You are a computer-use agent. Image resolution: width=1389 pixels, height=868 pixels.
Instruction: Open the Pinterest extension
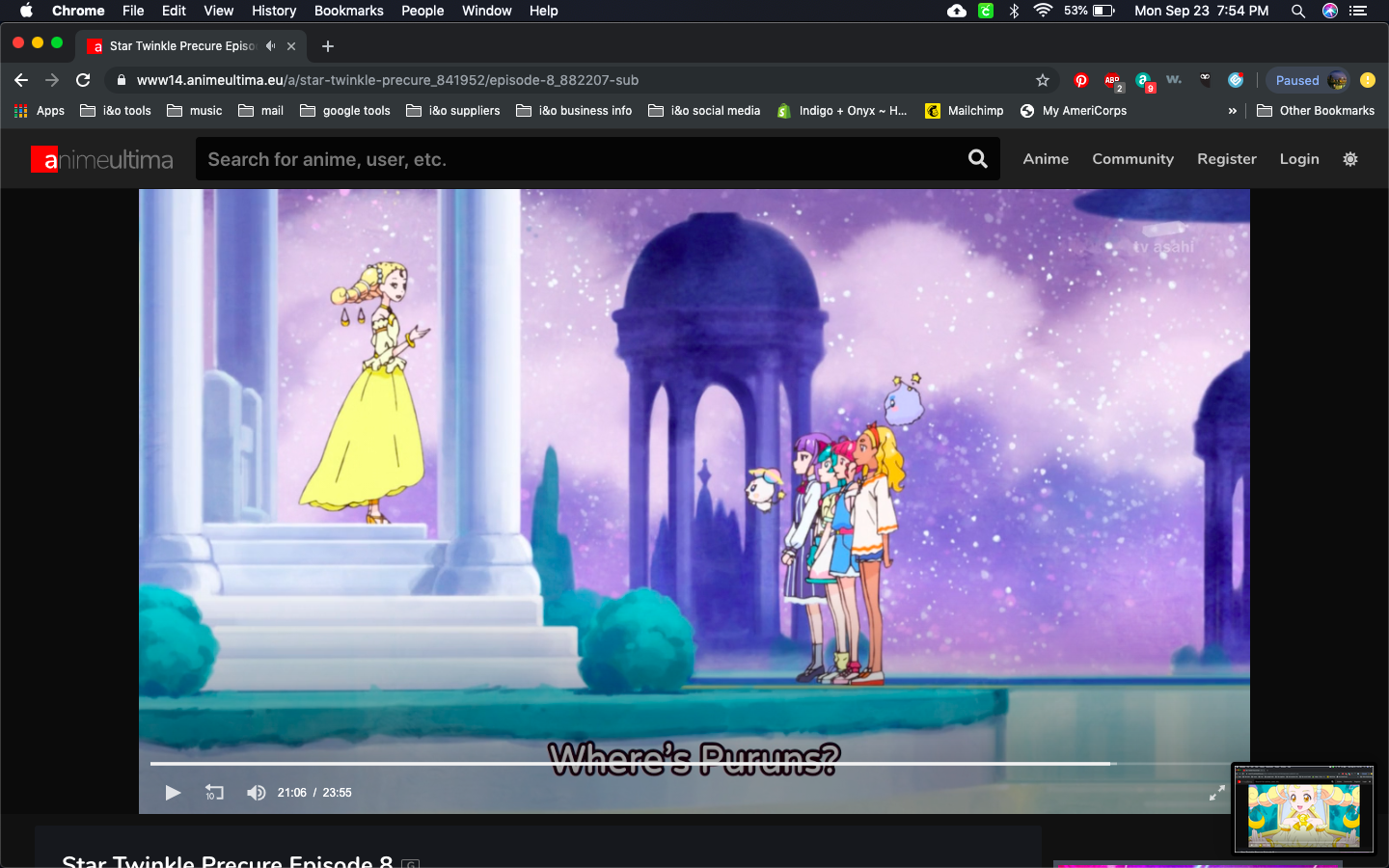click(1081, 81)
